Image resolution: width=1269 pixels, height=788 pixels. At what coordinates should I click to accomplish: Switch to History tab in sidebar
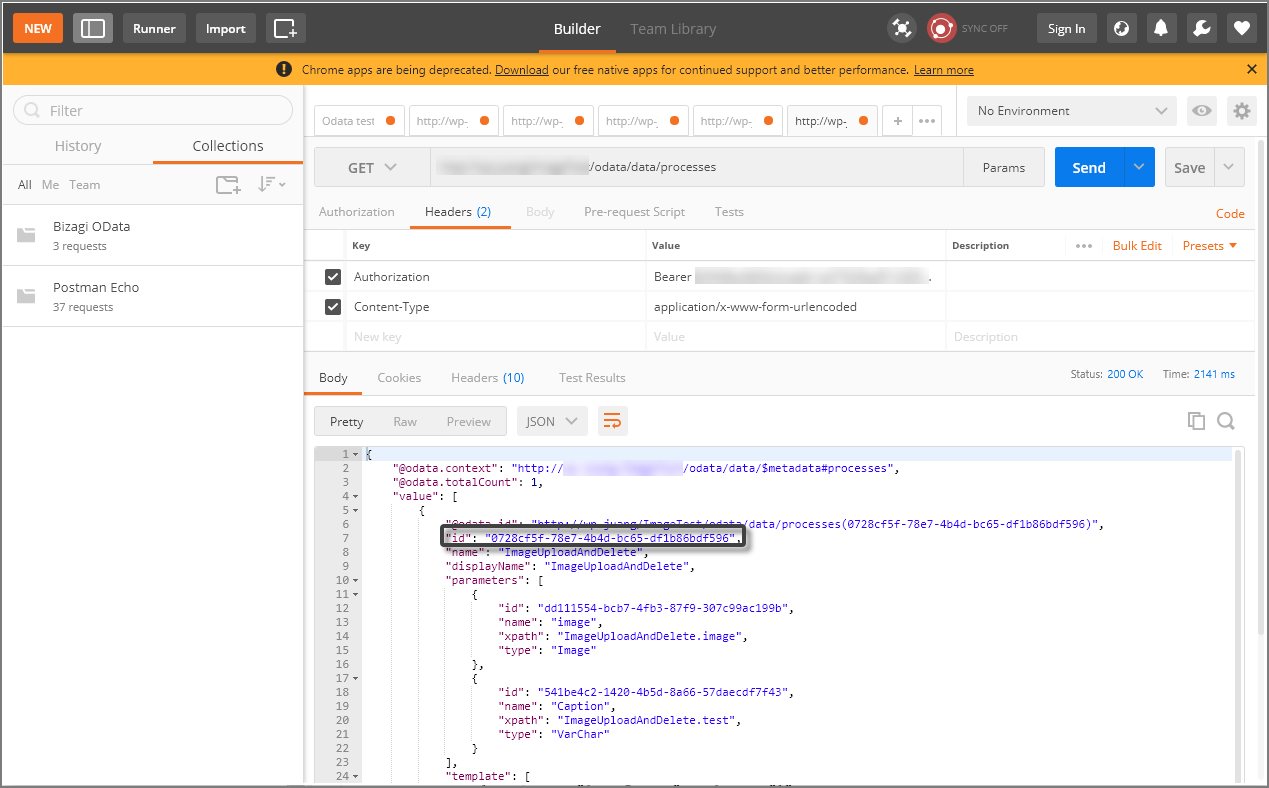(78, 146)
